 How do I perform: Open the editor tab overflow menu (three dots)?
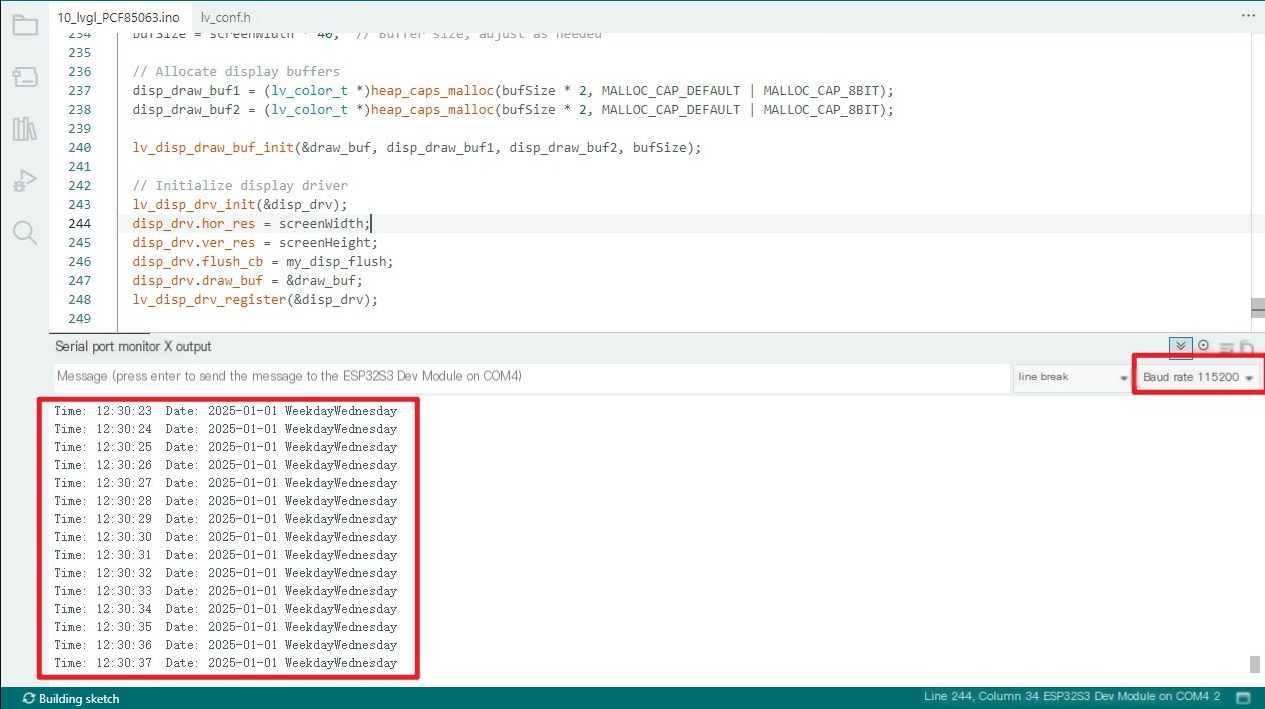tap(1247, 16)
